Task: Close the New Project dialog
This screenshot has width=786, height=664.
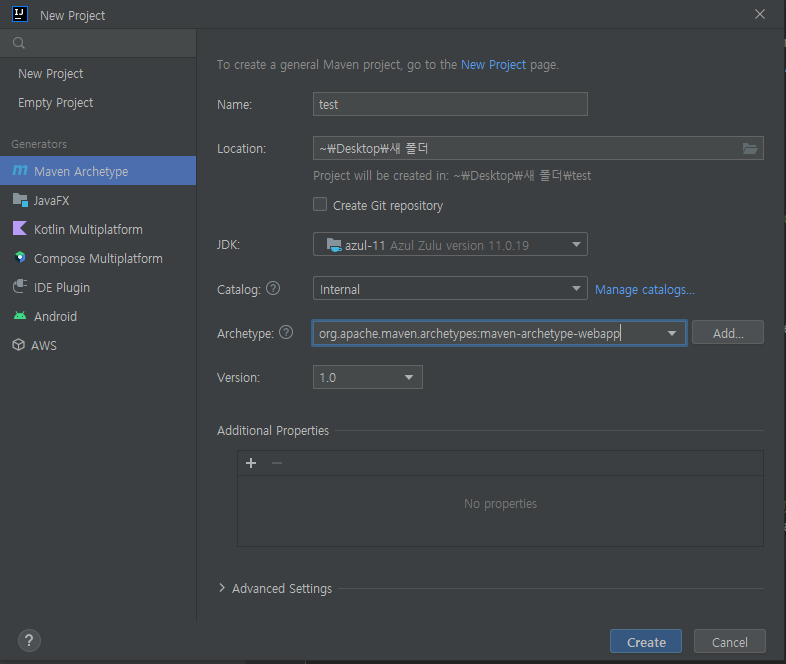Action: point(760,14)
